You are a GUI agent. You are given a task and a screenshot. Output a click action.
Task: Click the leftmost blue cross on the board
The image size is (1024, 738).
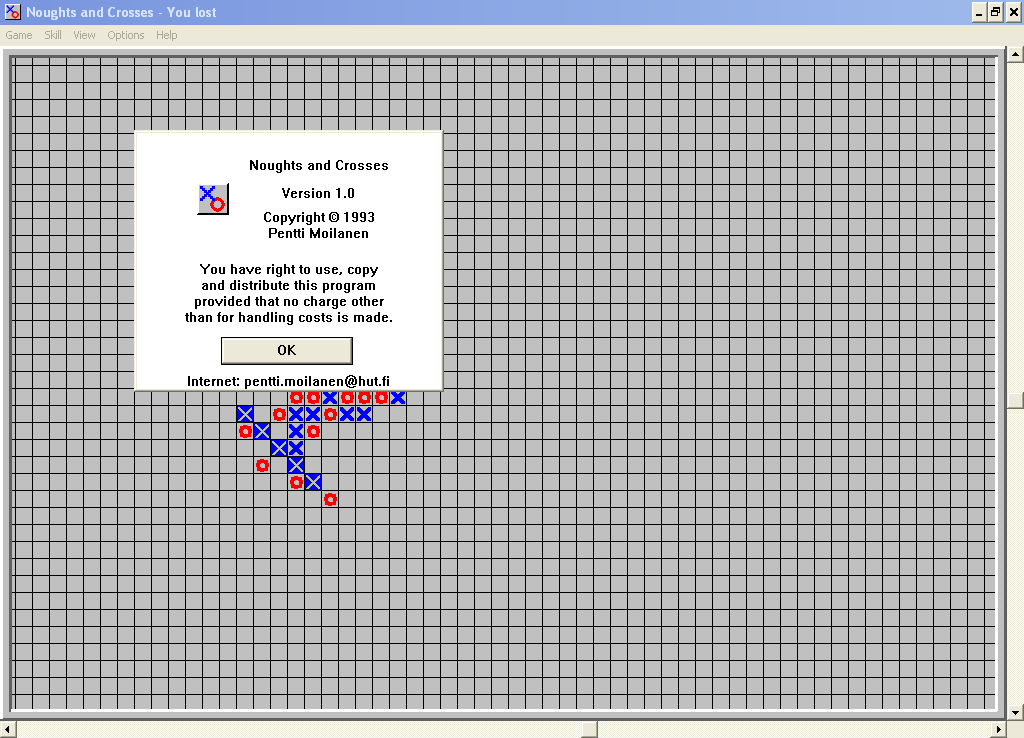click(x=245, y=414)
